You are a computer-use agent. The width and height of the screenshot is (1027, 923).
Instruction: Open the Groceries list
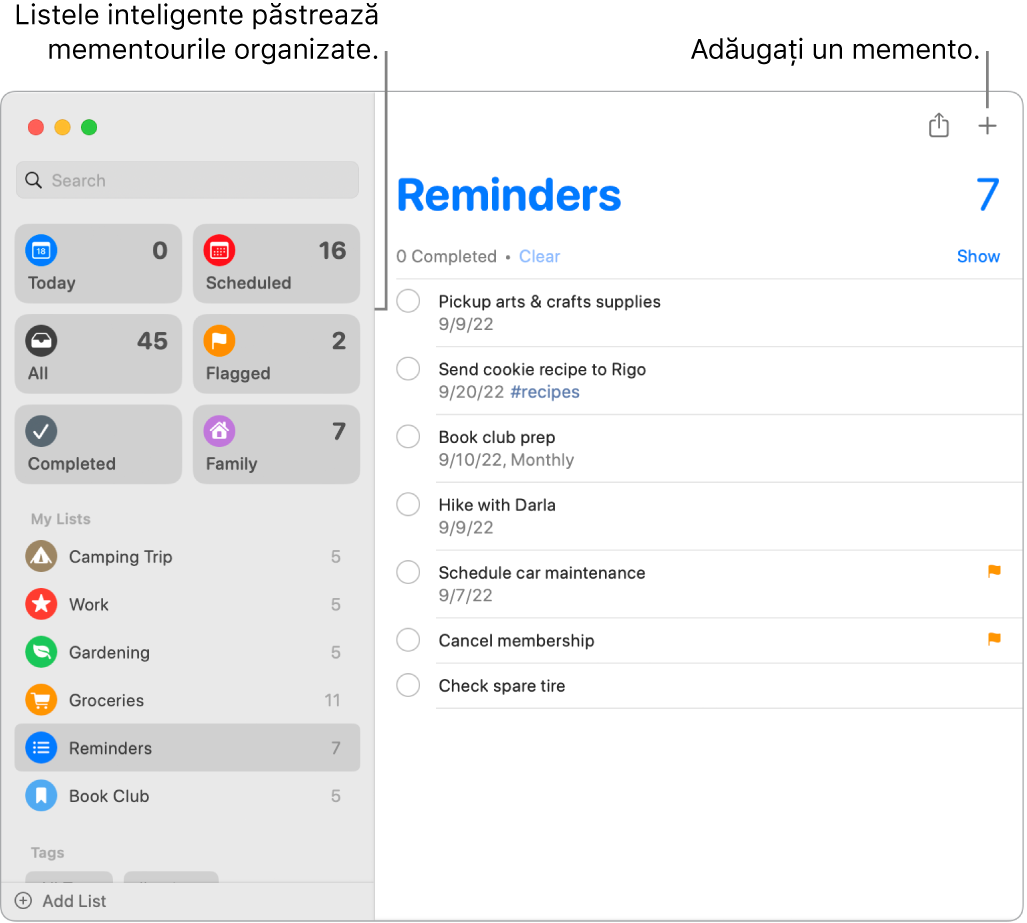106,700
